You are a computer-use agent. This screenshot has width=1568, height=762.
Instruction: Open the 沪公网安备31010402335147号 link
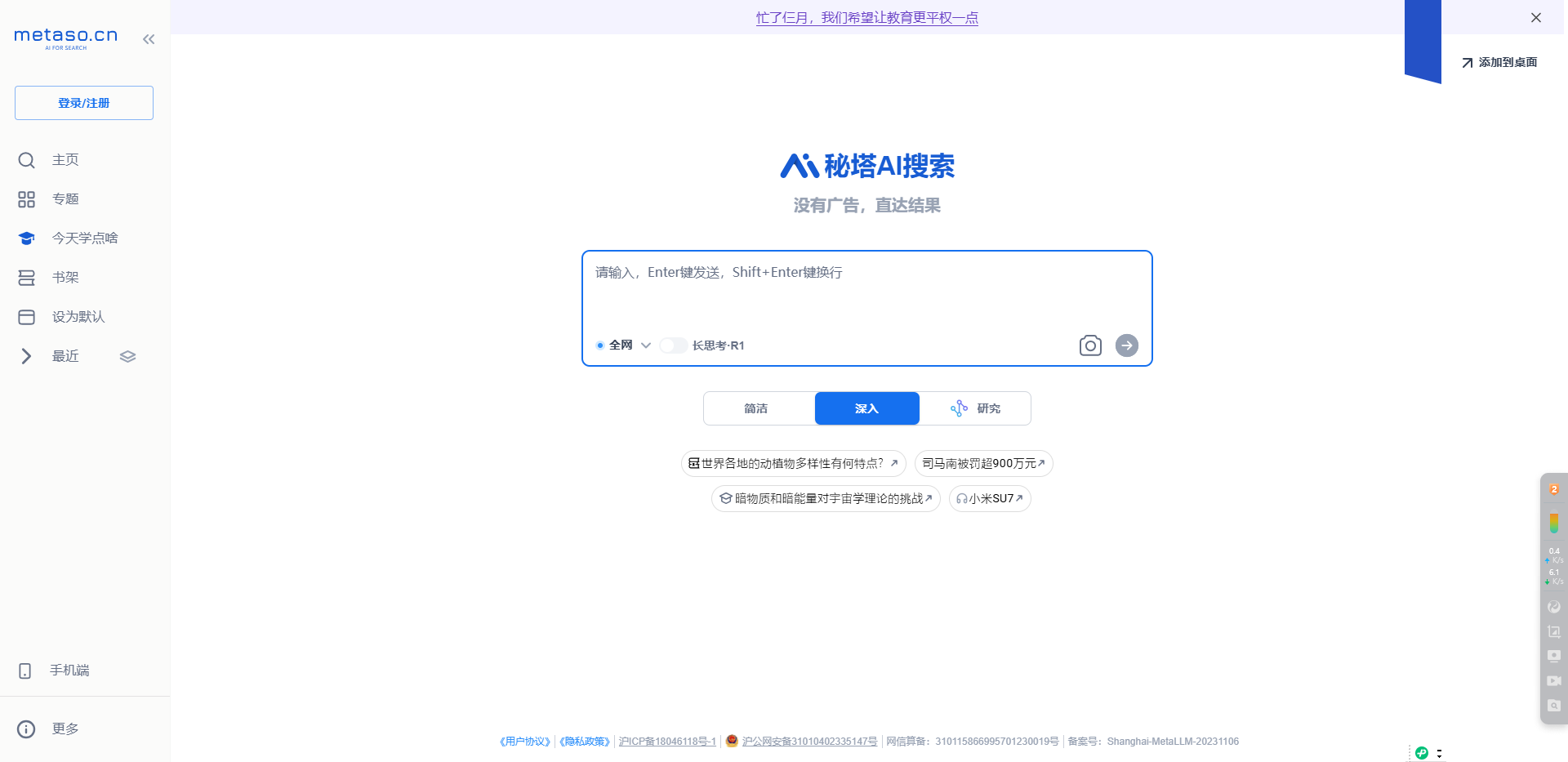tap(809, 742)
